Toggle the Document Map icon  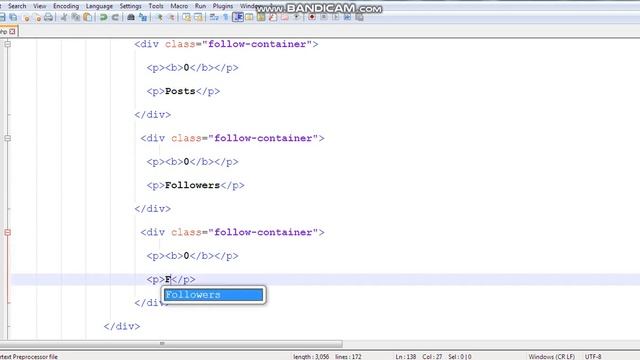click(261, 17)
